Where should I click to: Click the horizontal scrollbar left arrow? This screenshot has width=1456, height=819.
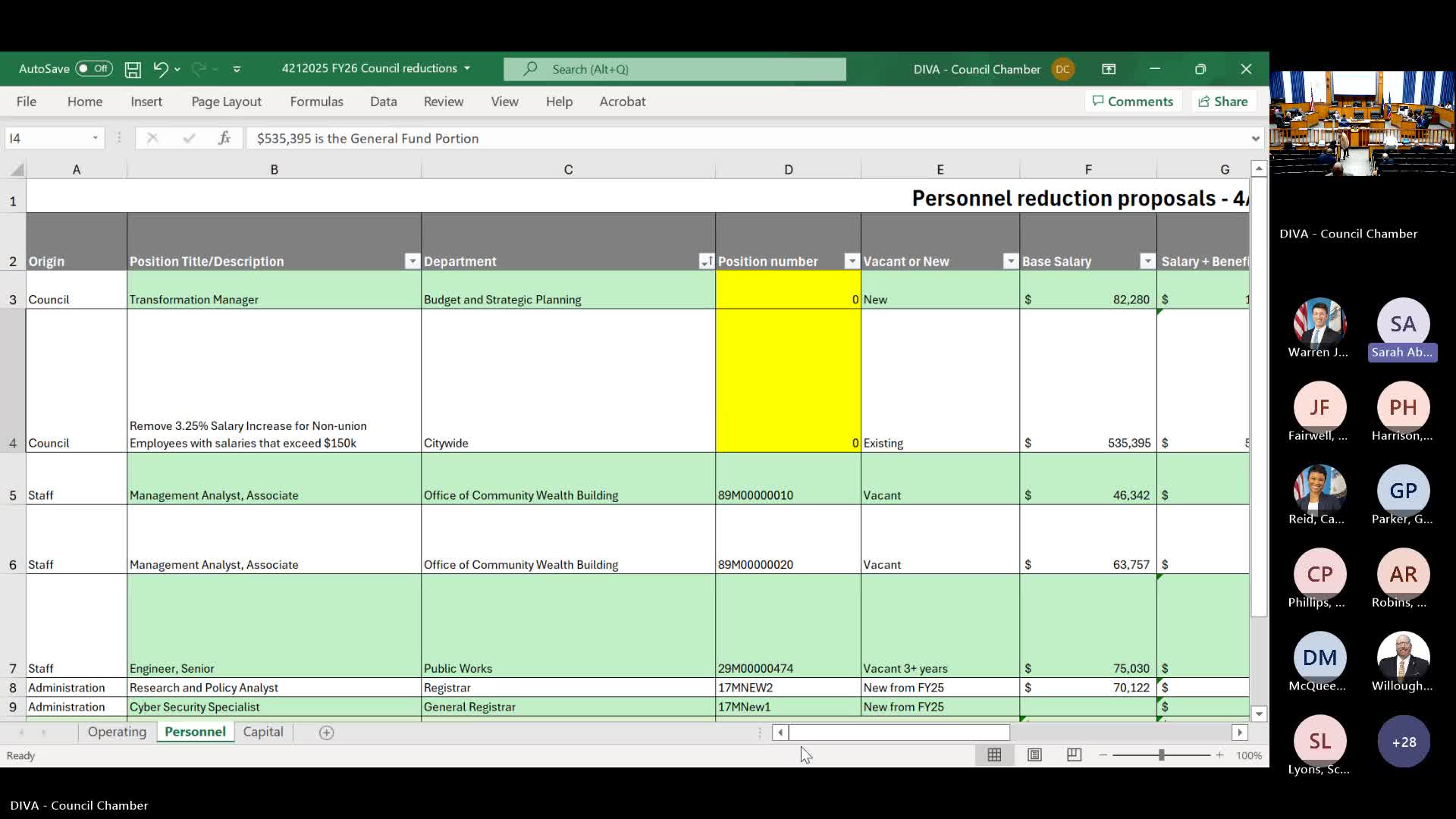[x=780, y=733]
